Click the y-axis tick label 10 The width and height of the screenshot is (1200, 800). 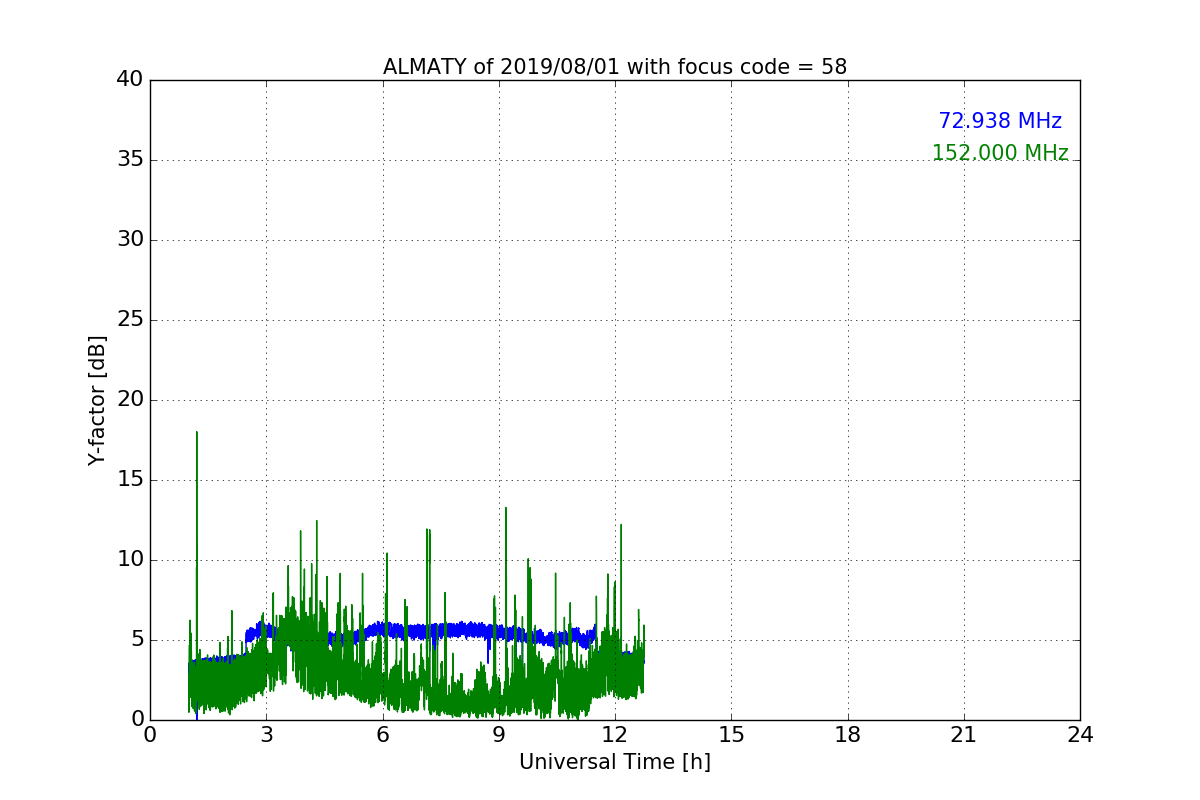click(x=129, y=560)
